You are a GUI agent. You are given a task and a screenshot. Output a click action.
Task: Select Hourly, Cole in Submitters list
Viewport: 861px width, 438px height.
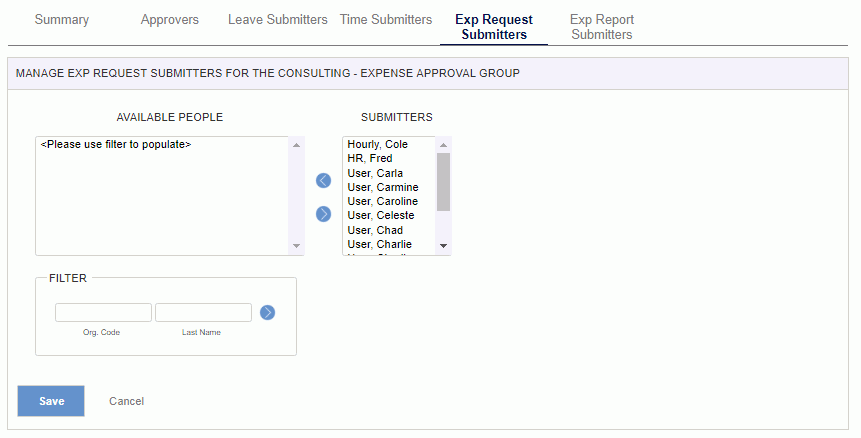click(x=377, y=145)
